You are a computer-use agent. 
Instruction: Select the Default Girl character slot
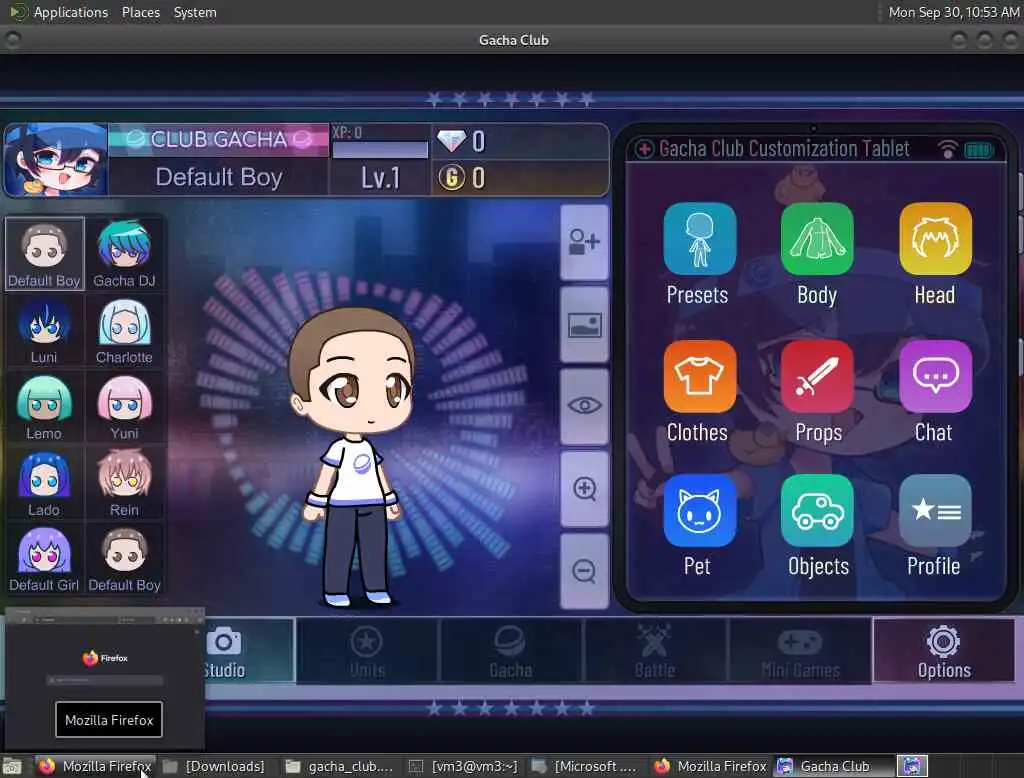click(44, 559)
